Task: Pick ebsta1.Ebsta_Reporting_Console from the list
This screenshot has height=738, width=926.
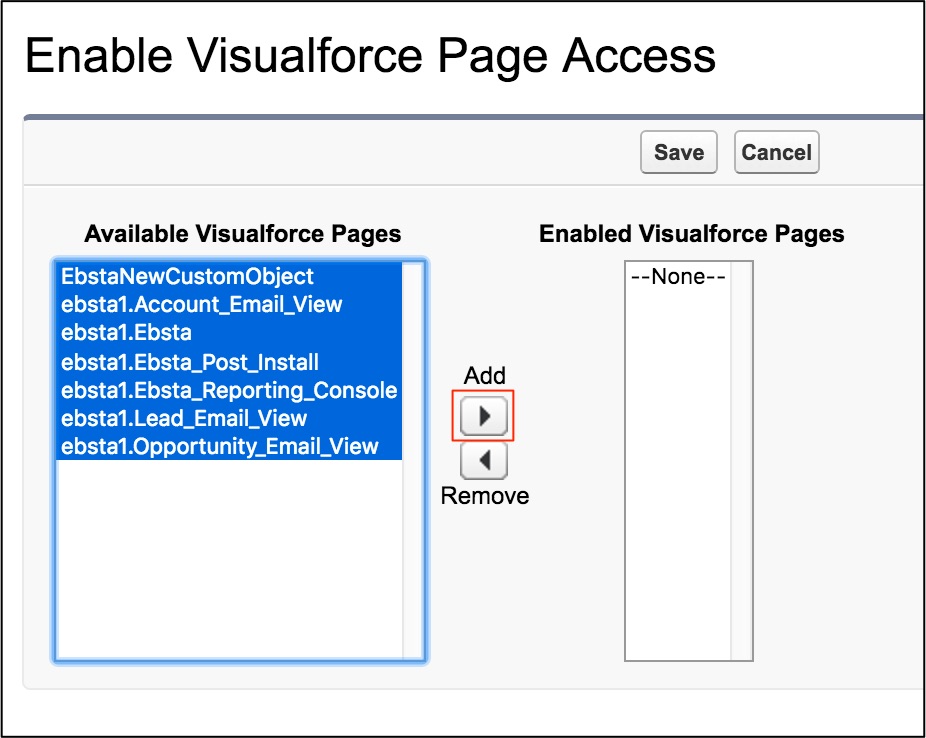Action: [x=229, y=390]
